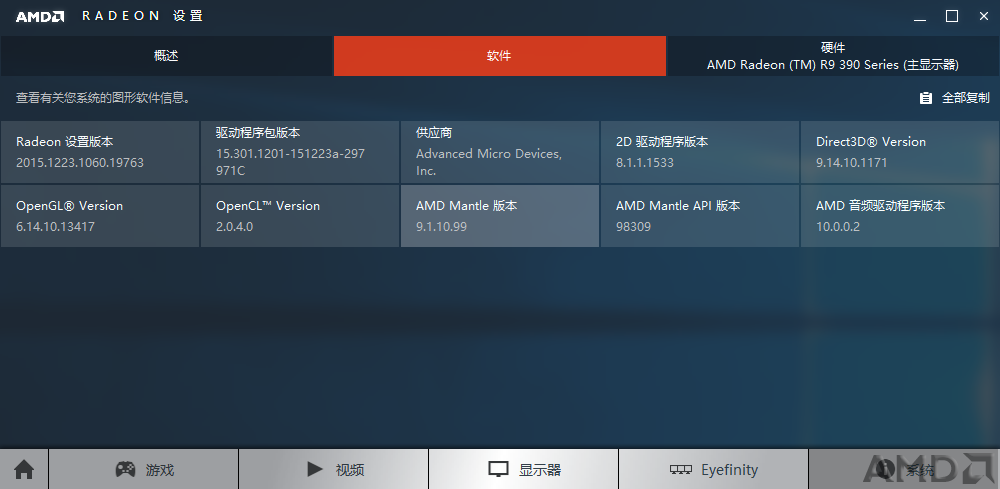Select the AMD Mantle API 版本 tile
1000x489 pixels.
click(x=700, y=216)
